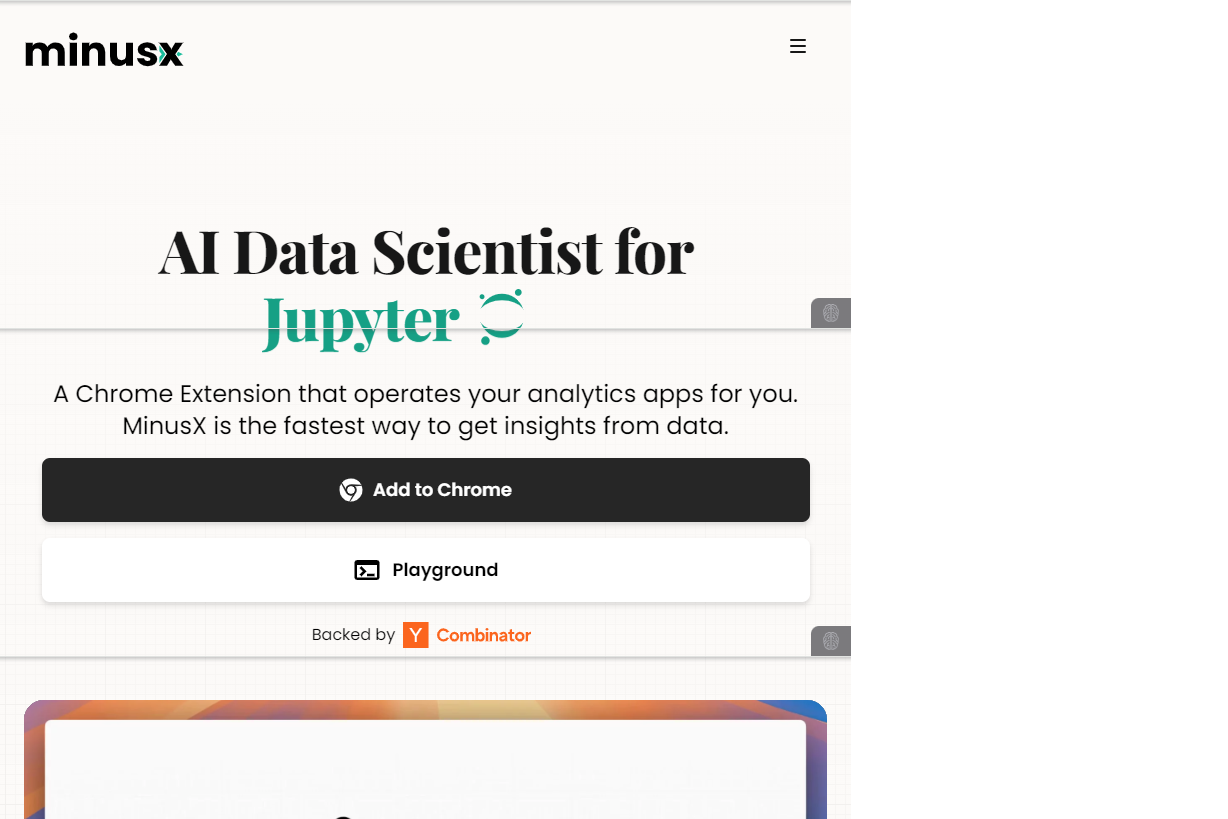The image size is (1228, 819).
Task: Click the Chrome icon on the install button
Action: coord(351,490)
